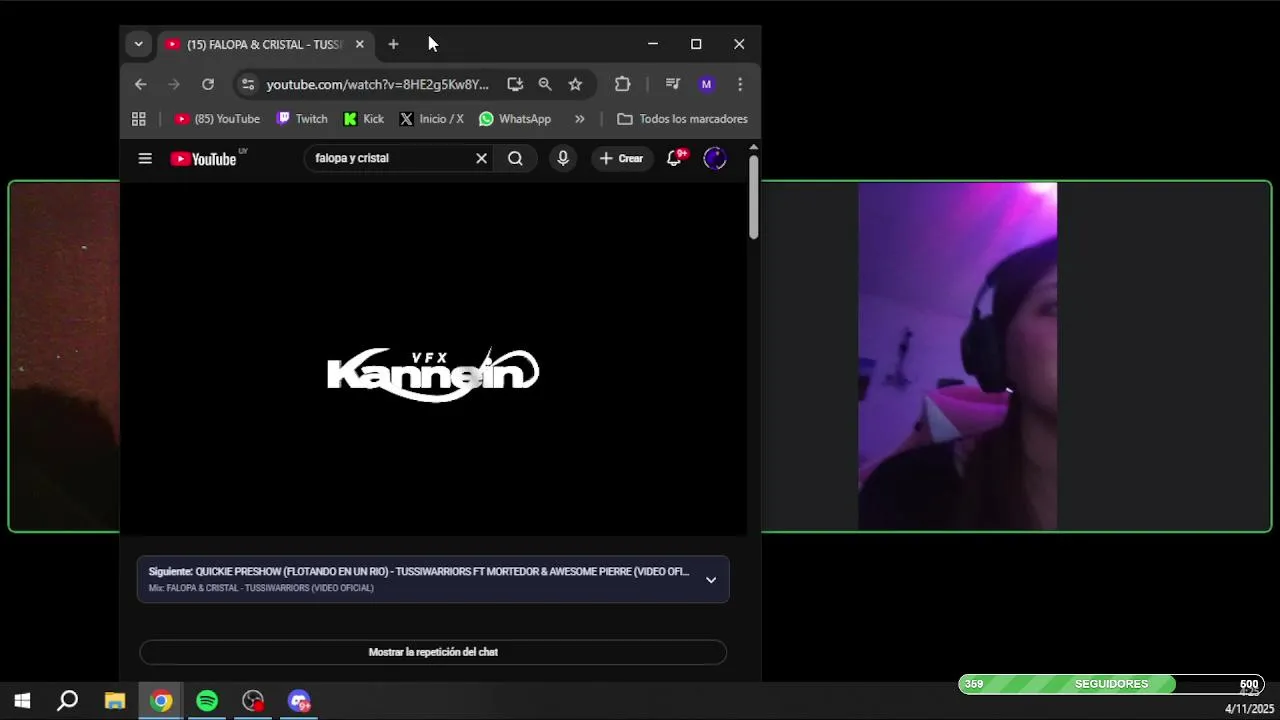
Task: Clear the YouTube search text
Action: point(481,158)
